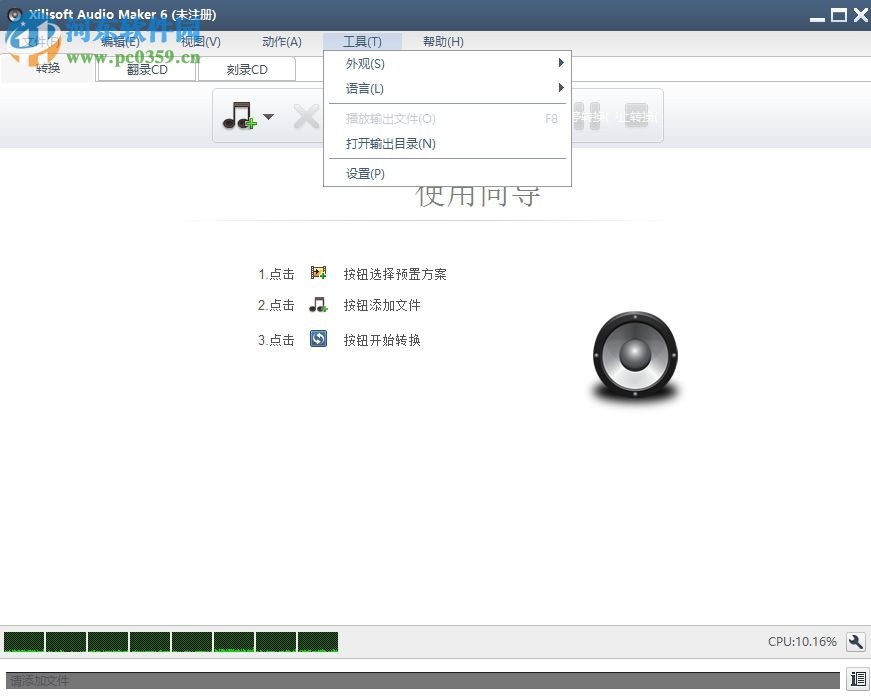Click the green audio level meter
This screenshot has width=871, height=699.
click(170, 642)
